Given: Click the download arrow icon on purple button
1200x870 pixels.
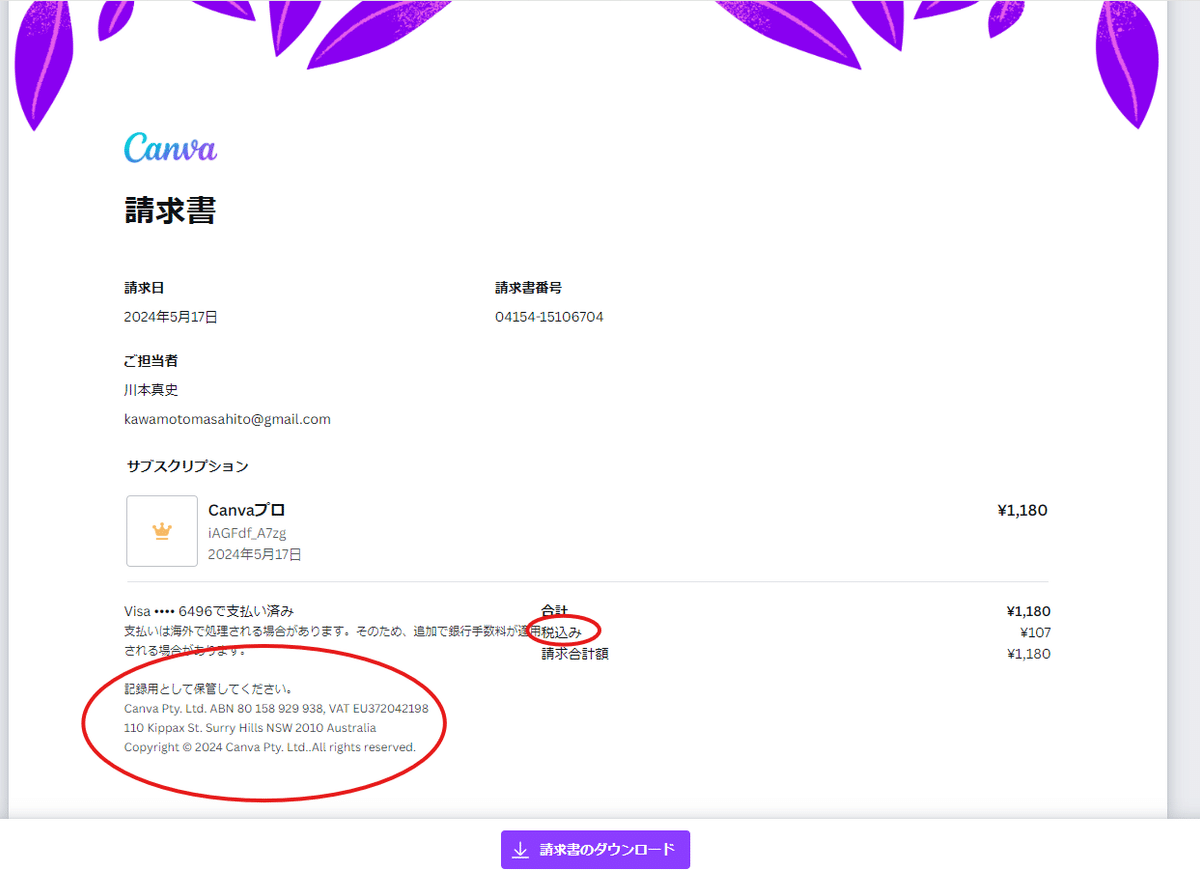Looking at the screenshot, I should 520,850.
